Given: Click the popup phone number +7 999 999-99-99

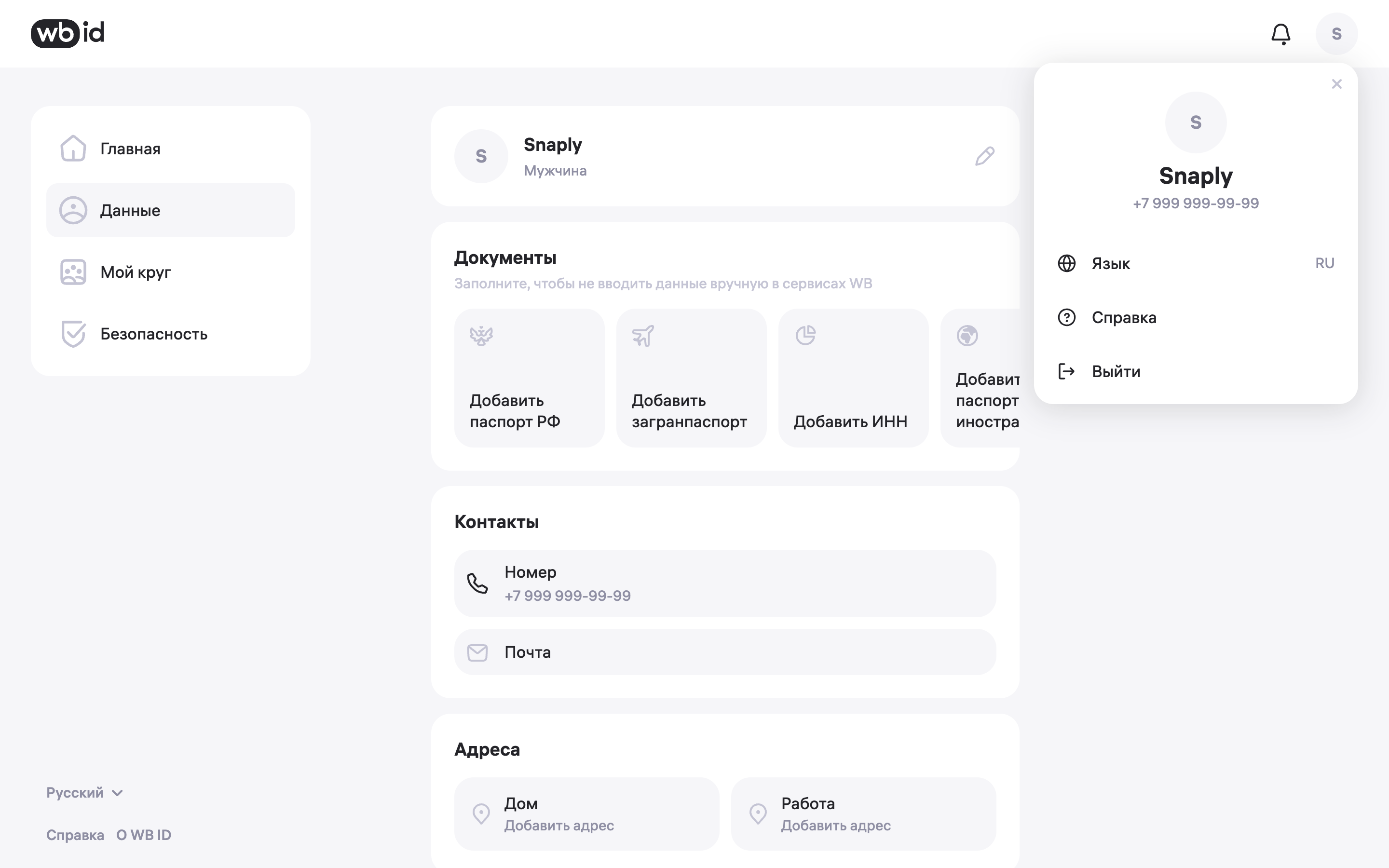Looking at the screenshot, I should [x=1196, y=203].
